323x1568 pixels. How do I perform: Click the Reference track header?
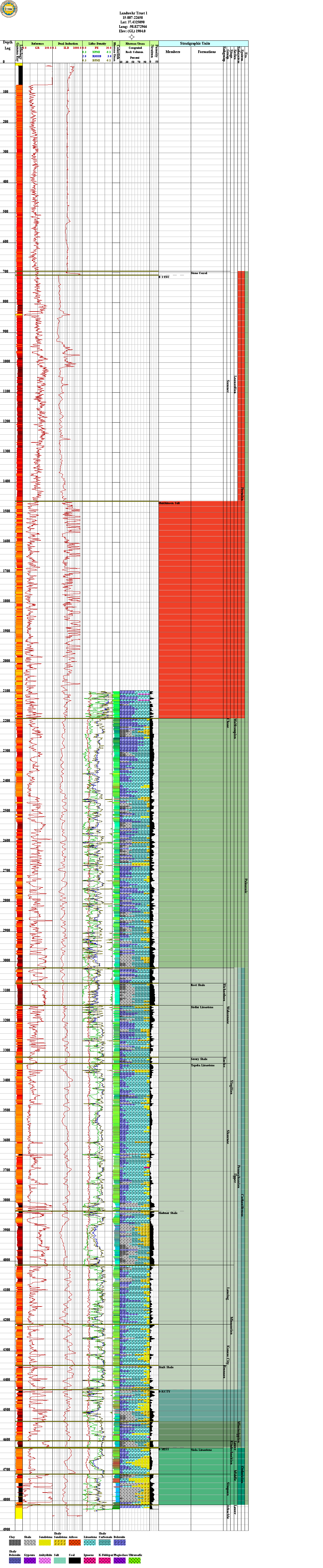(37, 44)
